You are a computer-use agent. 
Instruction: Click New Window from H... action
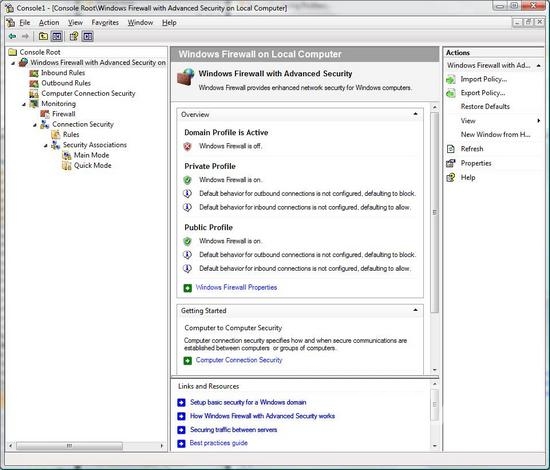495,135
